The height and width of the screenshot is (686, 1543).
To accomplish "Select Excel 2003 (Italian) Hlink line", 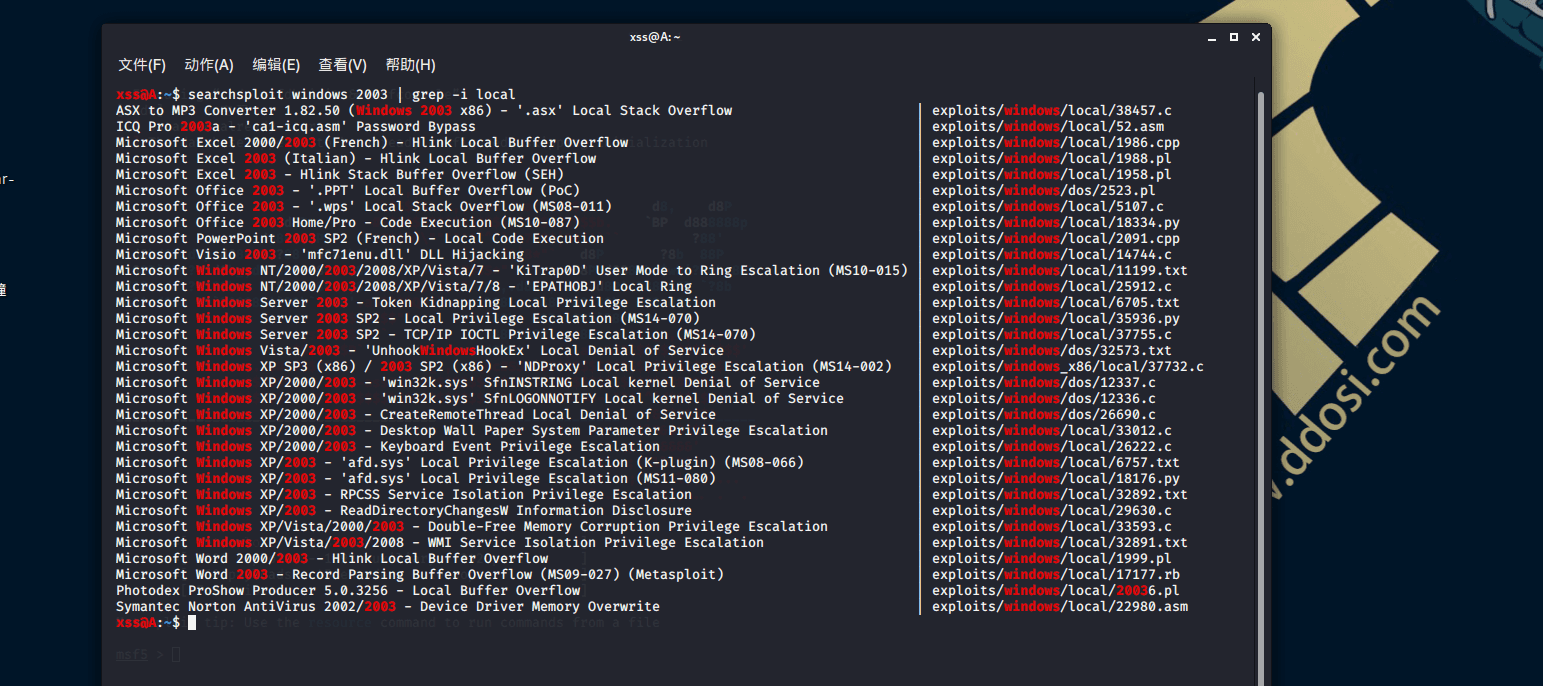I will coord(356,159).
